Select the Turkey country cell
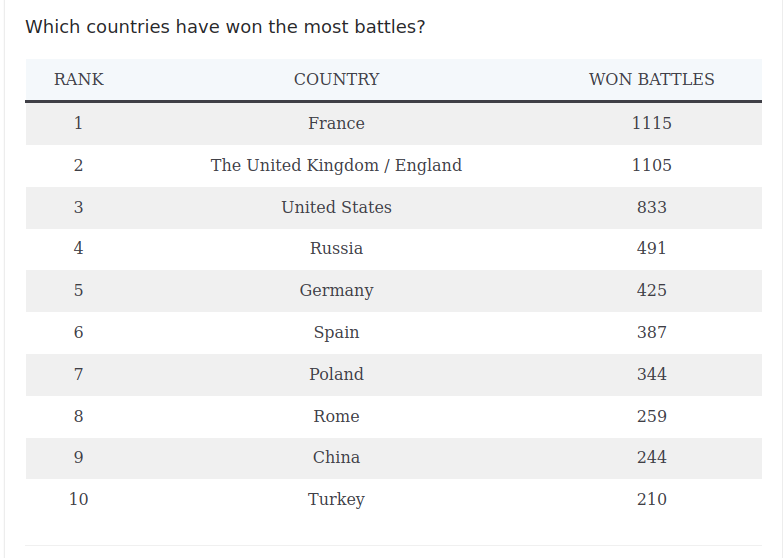This screenshot has width=783, height=558. click(x=336, y=500)
